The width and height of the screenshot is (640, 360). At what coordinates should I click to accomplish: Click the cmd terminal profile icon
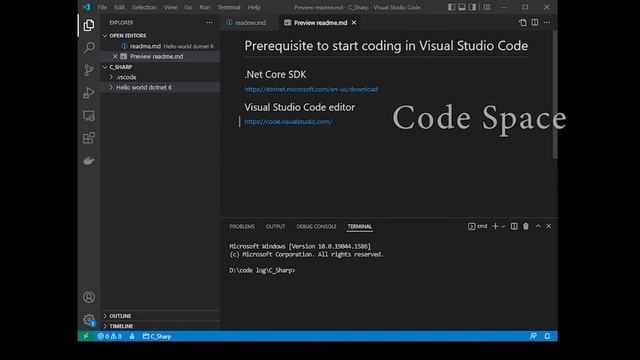click(477, 226)
